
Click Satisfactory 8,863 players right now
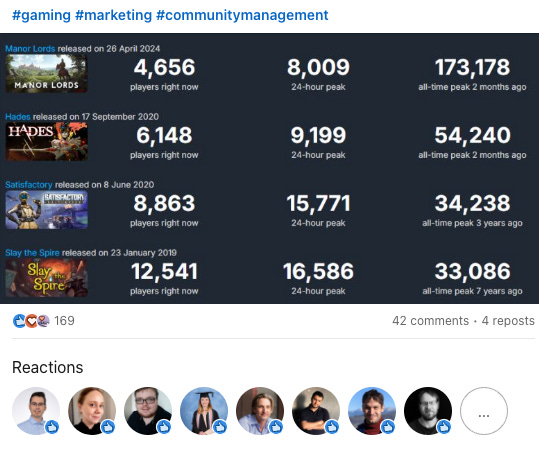click(x=164, y=210)
